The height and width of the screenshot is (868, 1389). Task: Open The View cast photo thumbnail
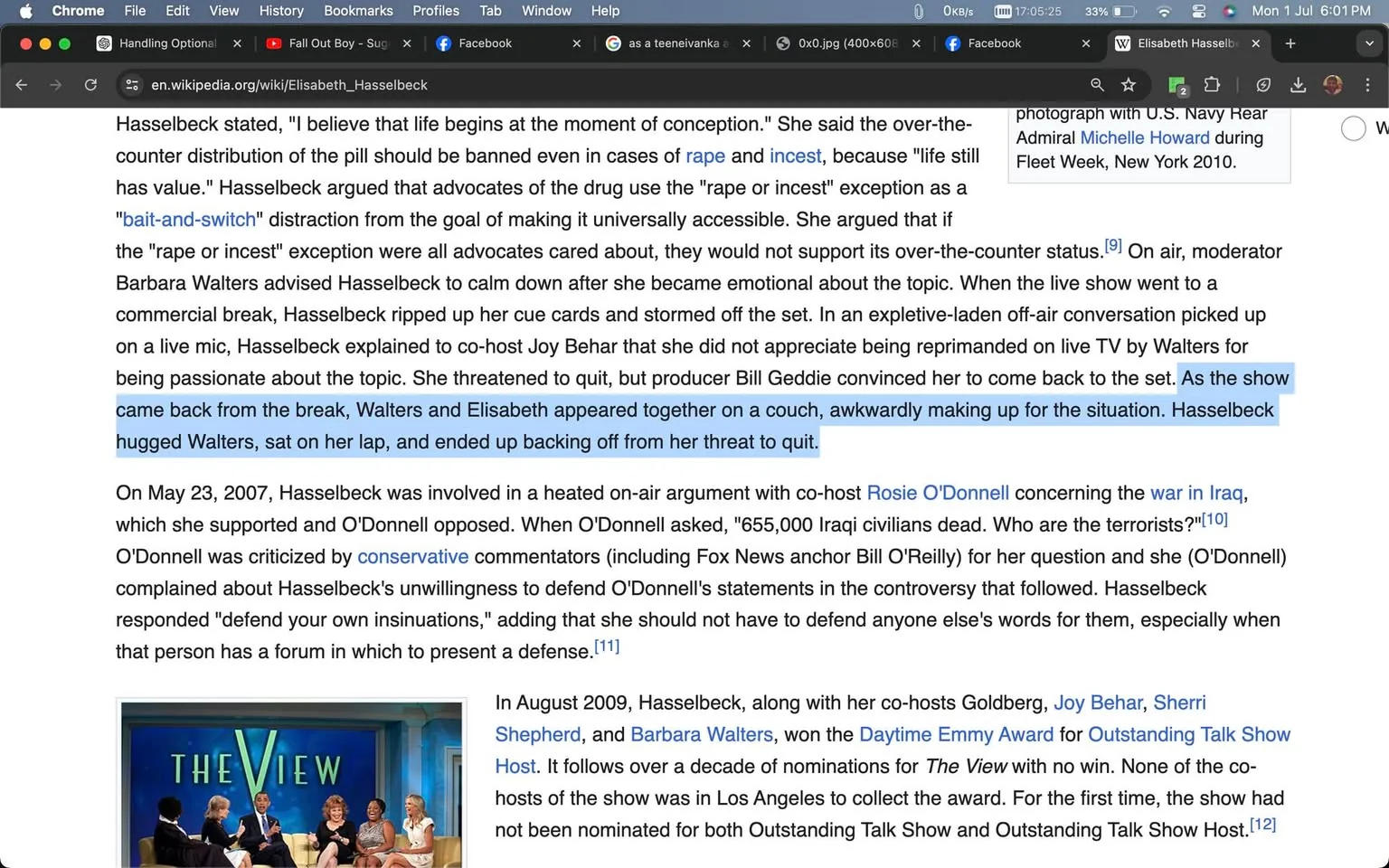[291, 785]
